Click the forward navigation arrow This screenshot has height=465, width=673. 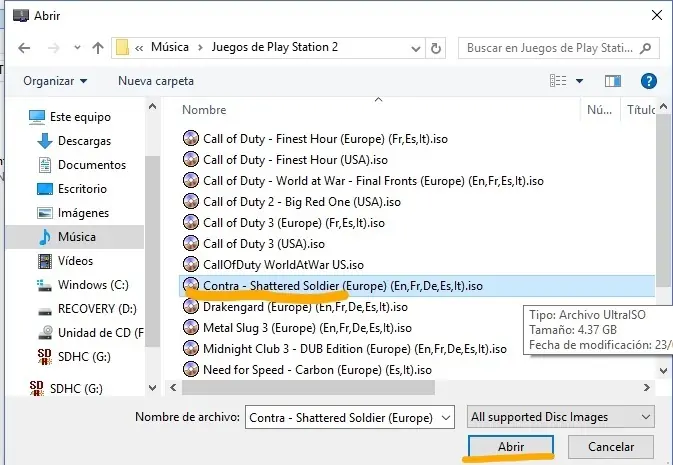pyautogui.click(x=53, y=48)
